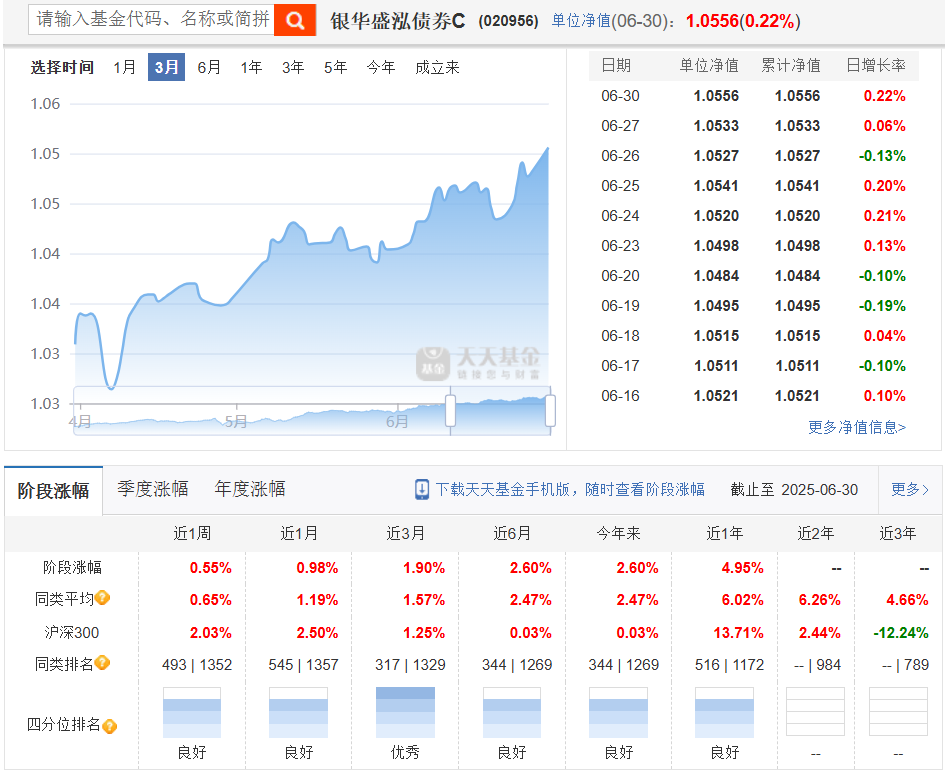Click the 累计净值 column header
The width and height of the screenshot is (945, 773).
[791, 65]
